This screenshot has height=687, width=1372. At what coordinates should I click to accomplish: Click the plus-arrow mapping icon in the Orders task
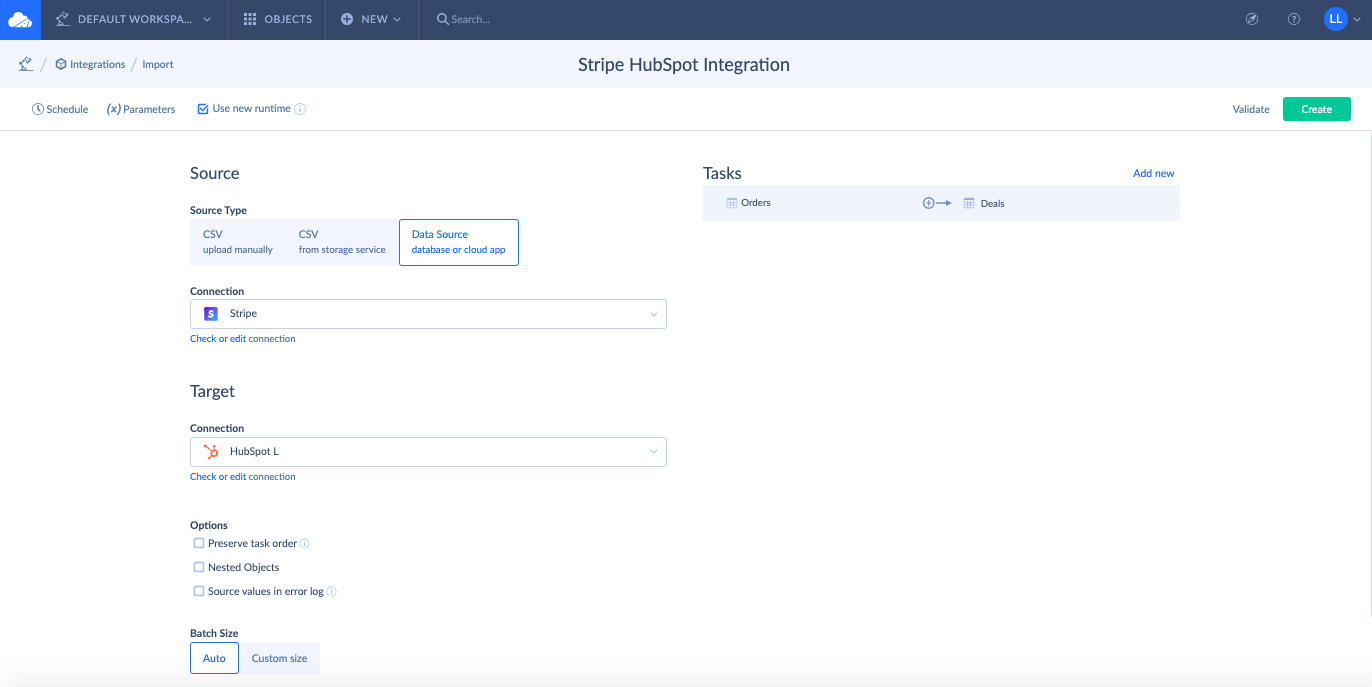pos(935,202)
